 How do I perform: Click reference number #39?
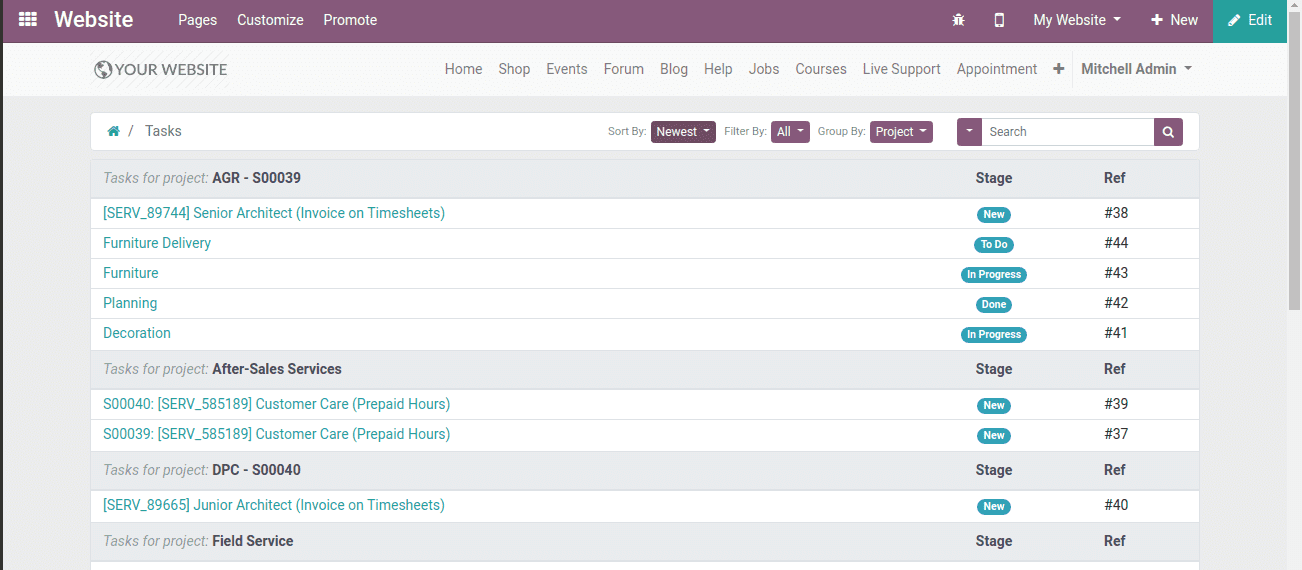[x=1116, y=404]
